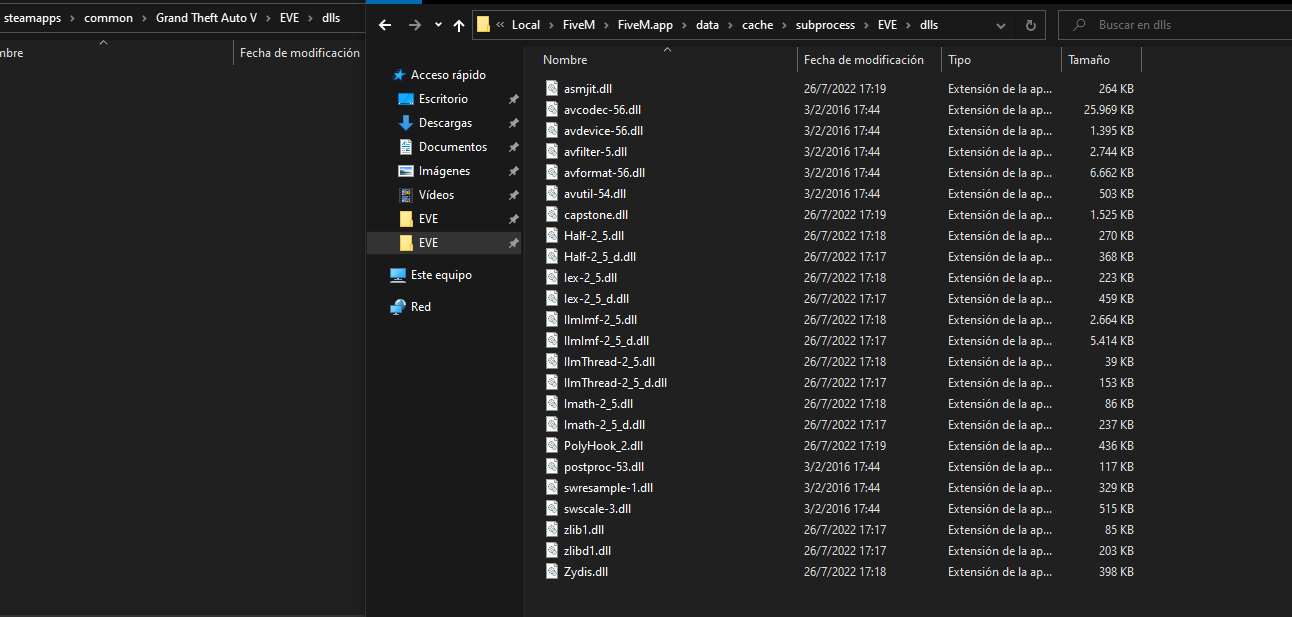
Task: Click the Refresh button in address bar
Action: [1030, 25]
